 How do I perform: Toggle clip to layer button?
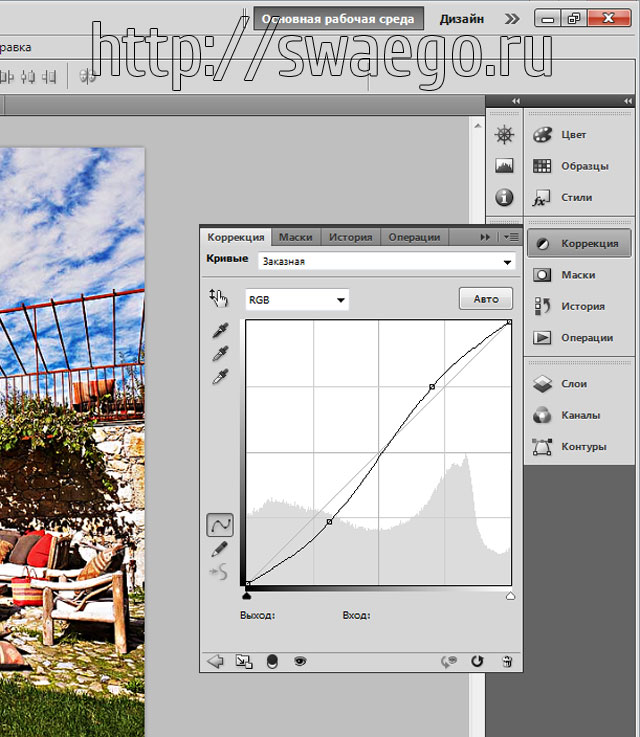point(272,661)
